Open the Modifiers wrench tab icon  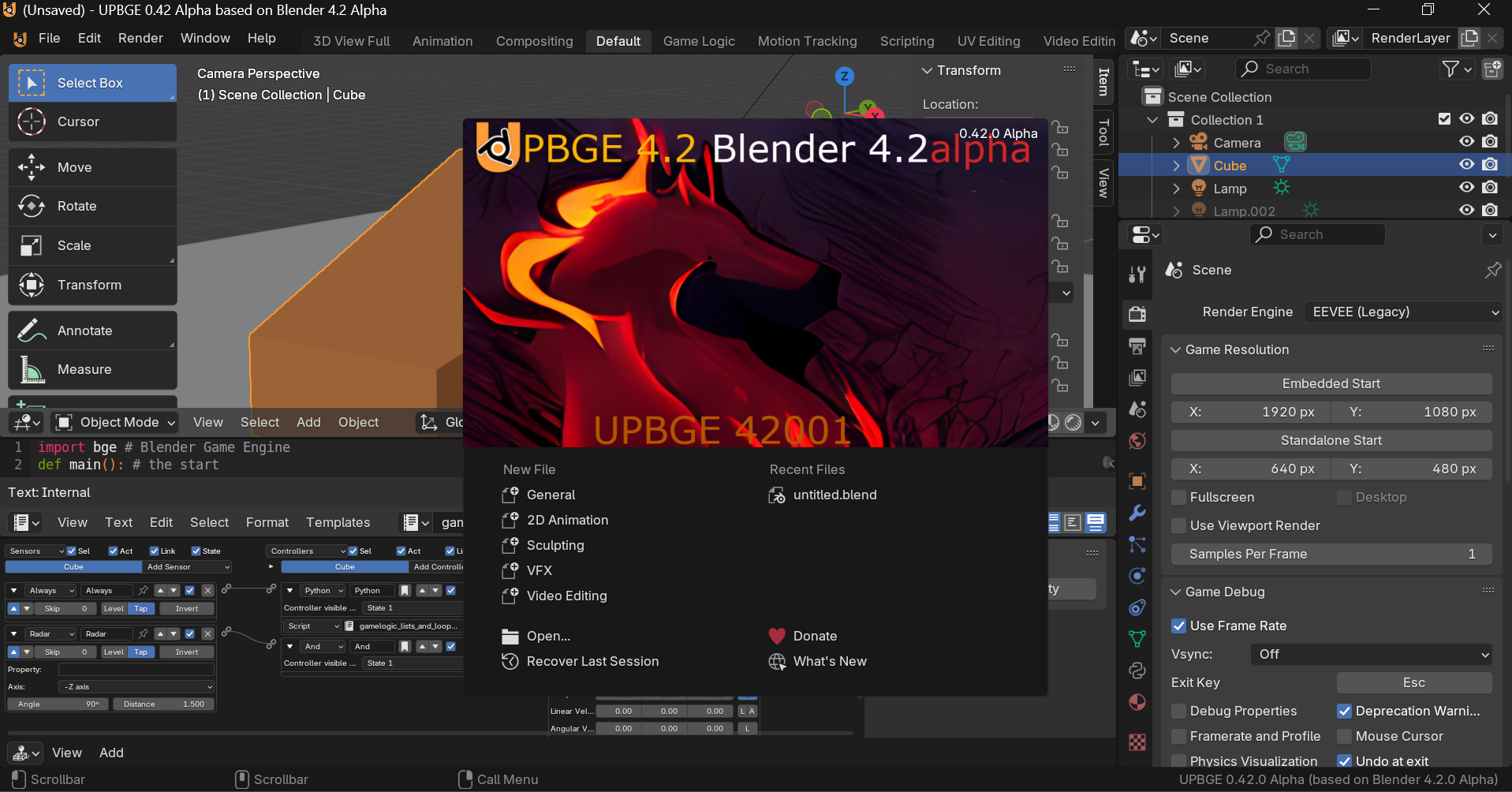1137,513
